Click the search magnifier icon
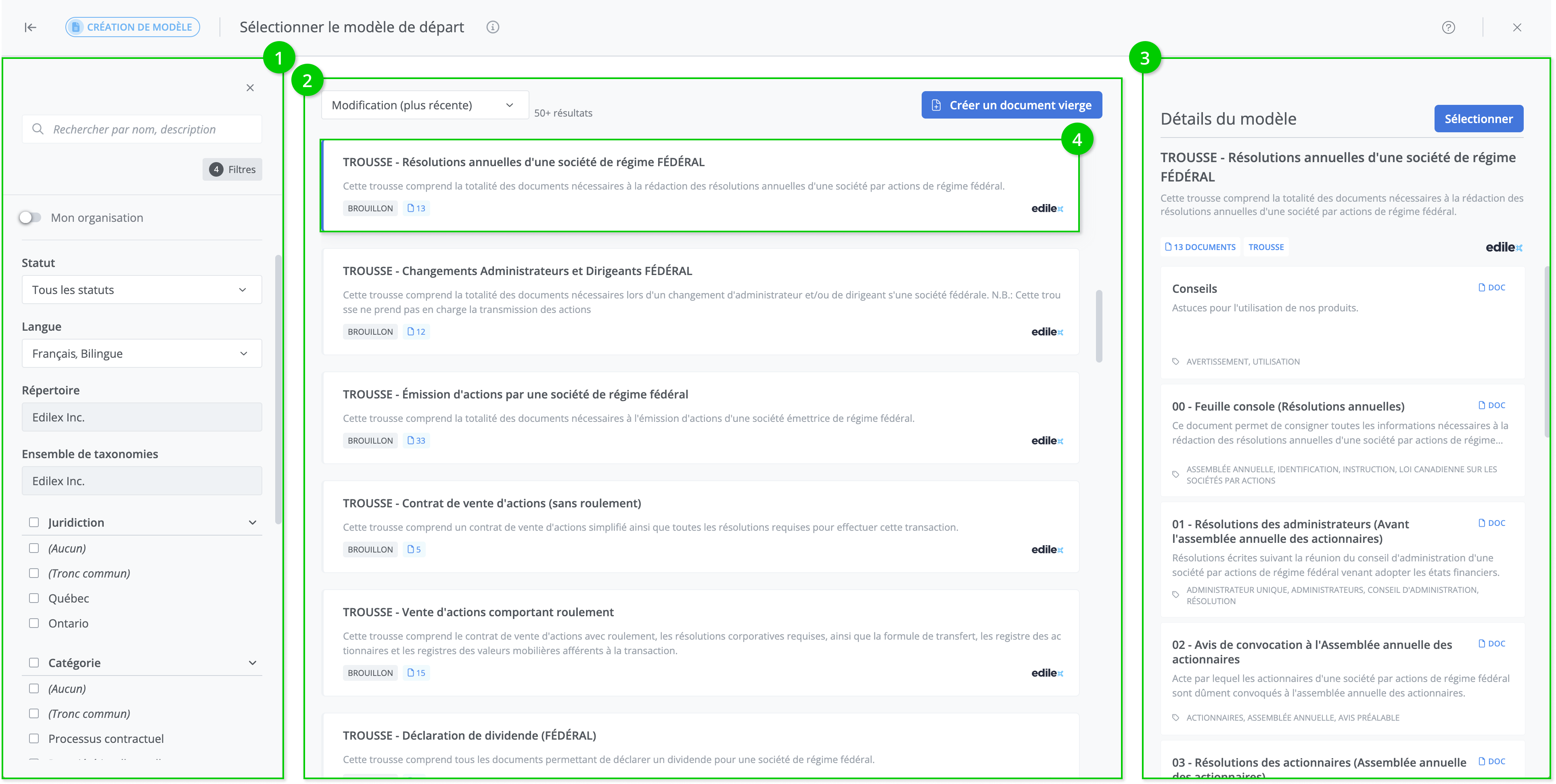This screenshot has height=784, width=1556. tap(38, 129)
